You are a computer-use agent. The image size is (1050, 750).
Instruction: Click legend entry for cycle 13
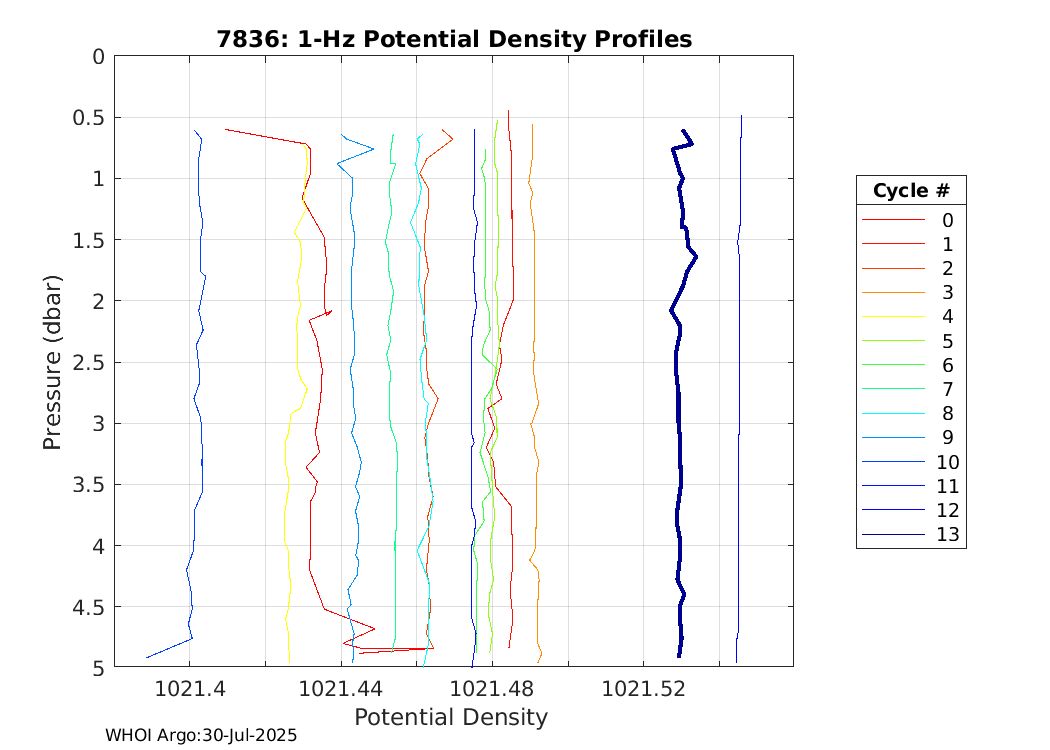coord(947,535)
